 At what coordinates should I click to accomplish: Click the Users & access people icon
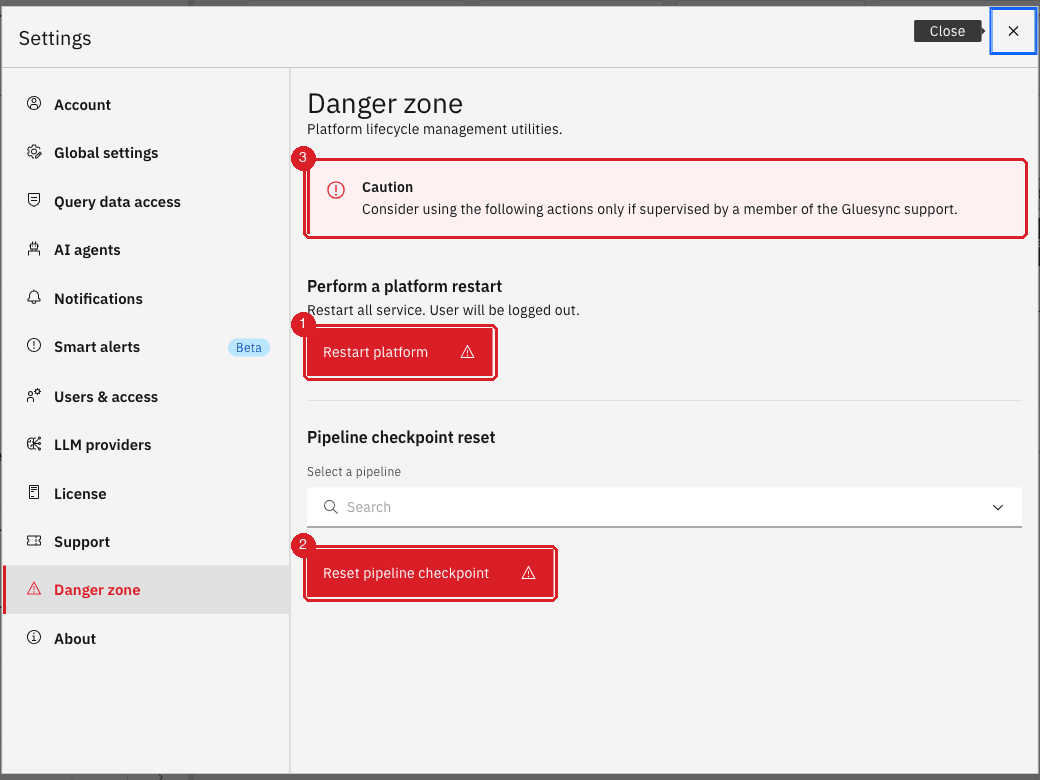pyautogui.click(x=34, y=395)
